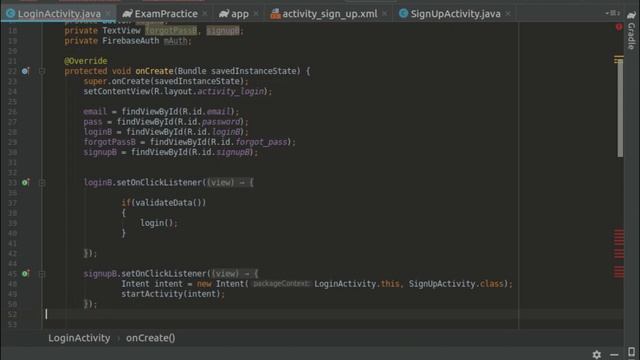Click onCreate() in the breadcrumb bar
This screenshot has width=640, height=360.
[x=151, y=338]
